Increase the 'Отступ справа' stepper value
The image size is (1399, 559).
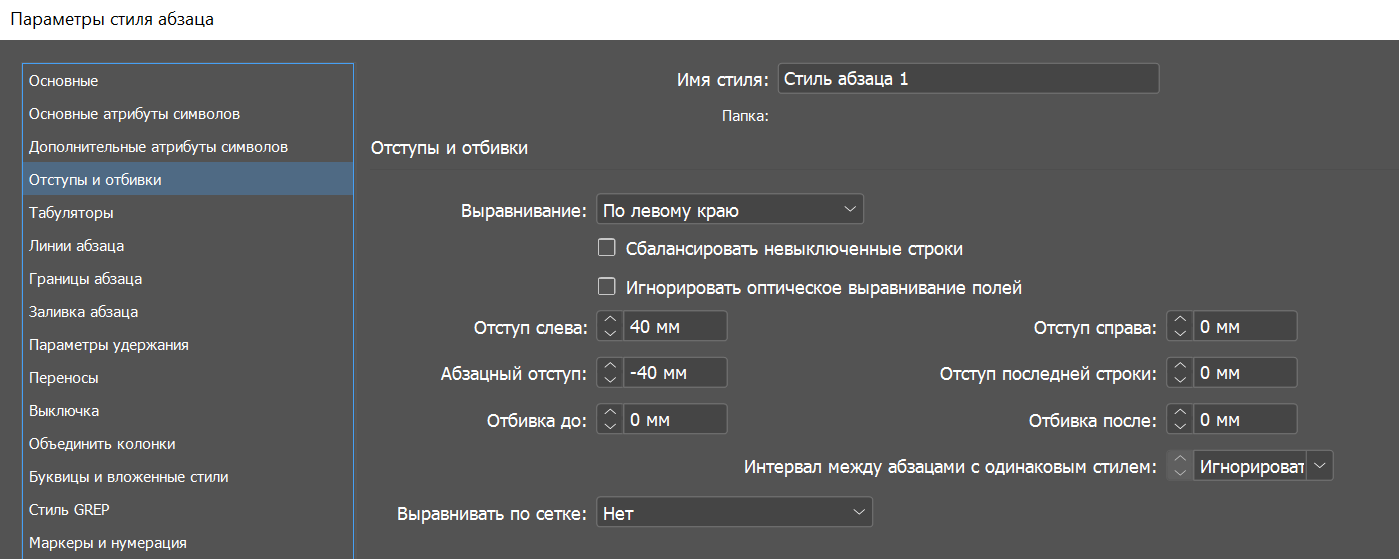1180,320
